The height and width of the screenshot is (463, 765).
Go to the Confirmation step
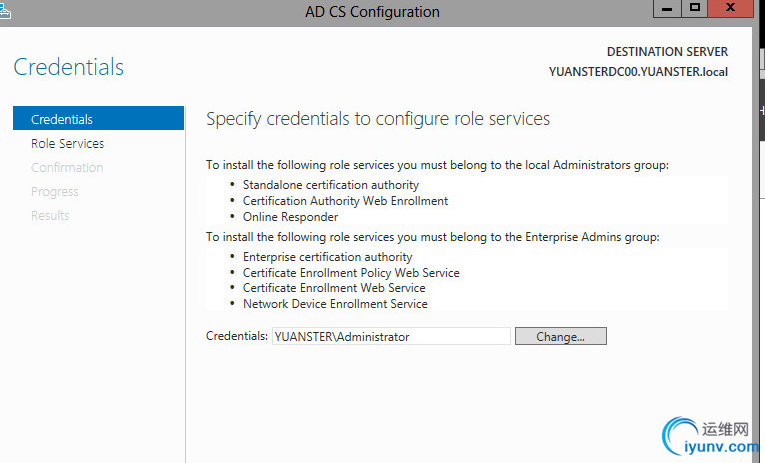pos(67,167)
